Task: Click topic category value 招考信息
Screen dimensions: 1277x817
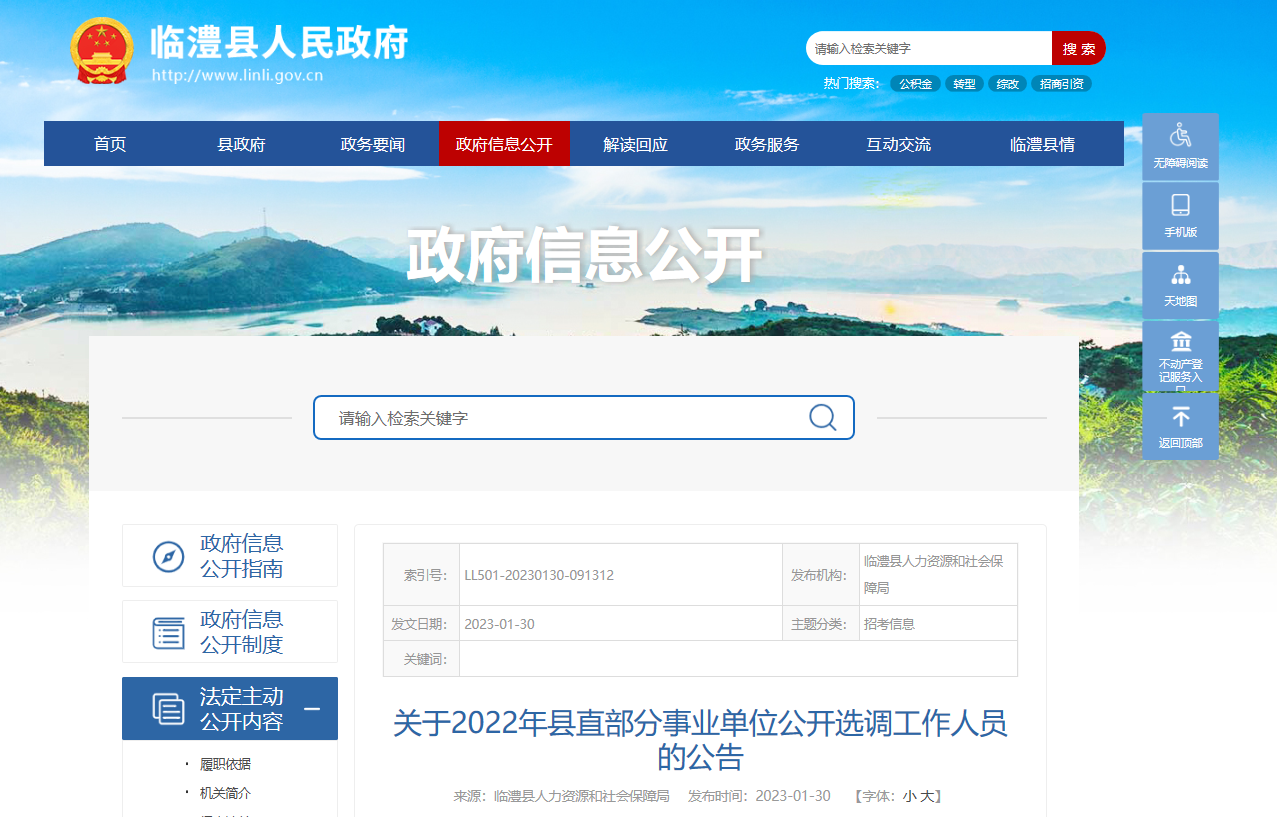Action: tap(889, 624)
